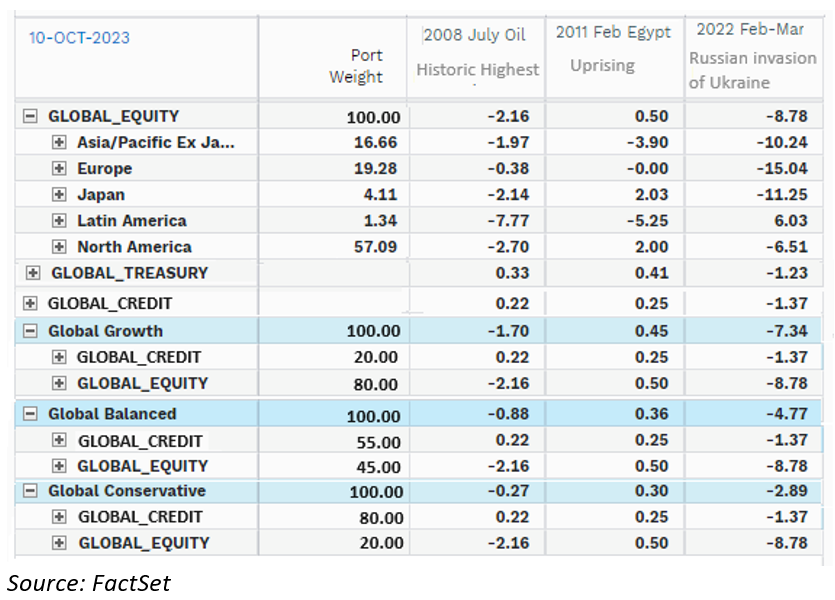This screenshot has height=600, width=835.
Task: Expand the Europe row using its plus icon
Action: tap(58, 168)
